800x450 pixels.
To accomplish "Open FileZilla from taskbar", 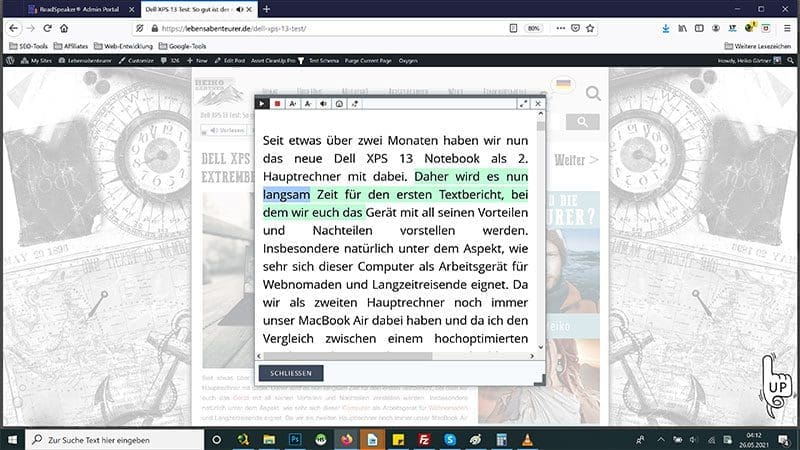I will [424, 439].
